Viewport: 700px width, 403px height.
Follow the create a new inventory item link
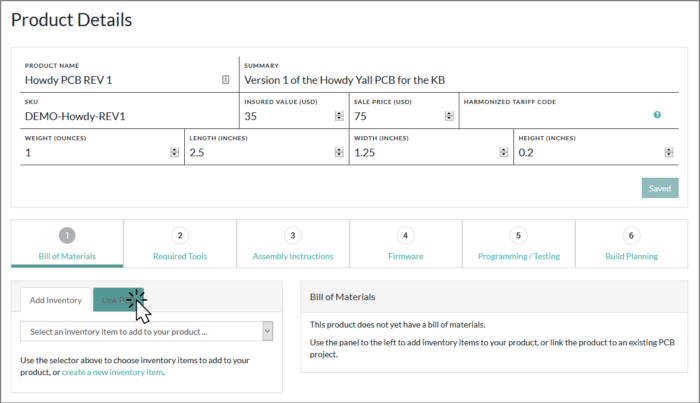point(112,372)
